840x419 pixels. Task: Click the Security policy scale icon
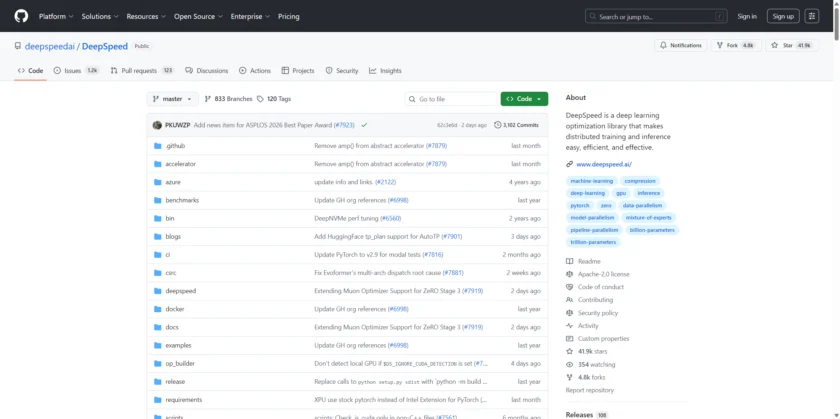(569, 313)
